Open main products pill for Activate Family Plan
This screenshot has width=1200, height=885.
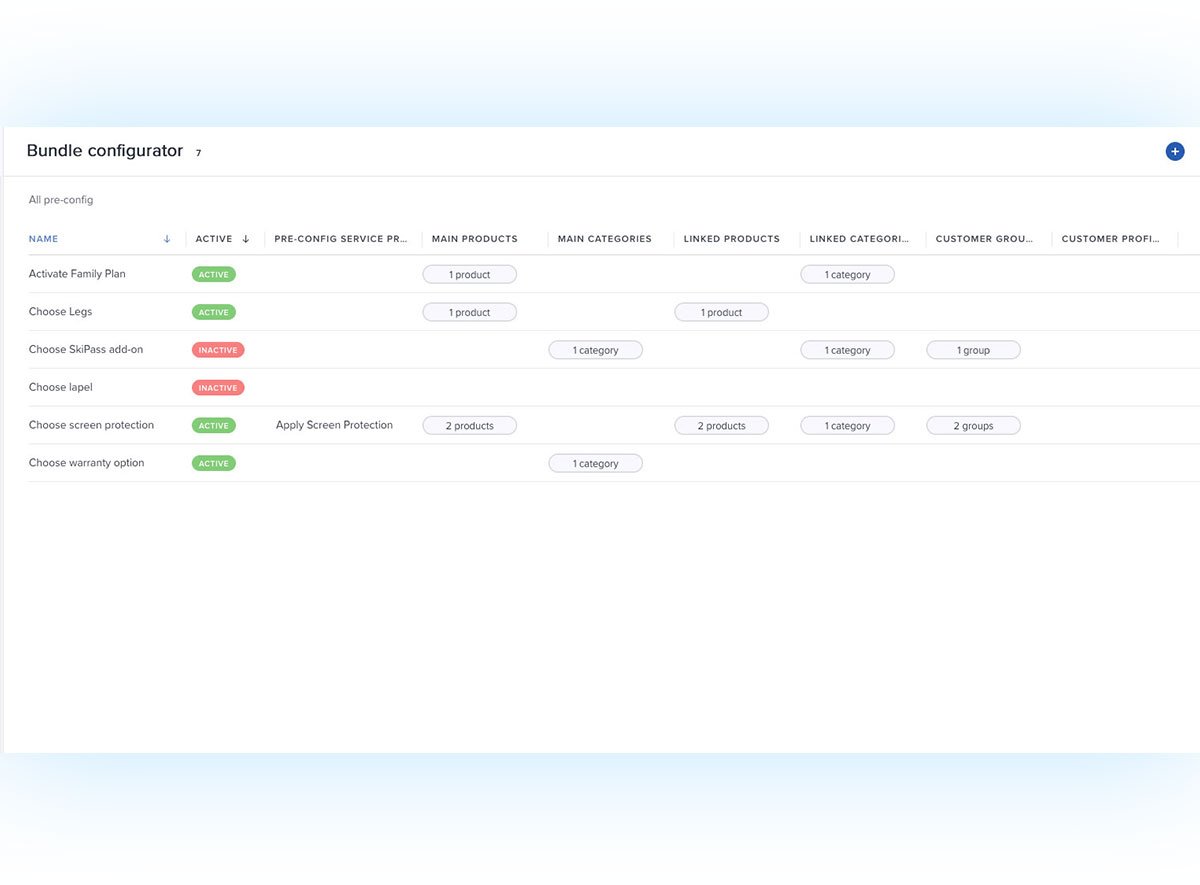coord(470,274)
